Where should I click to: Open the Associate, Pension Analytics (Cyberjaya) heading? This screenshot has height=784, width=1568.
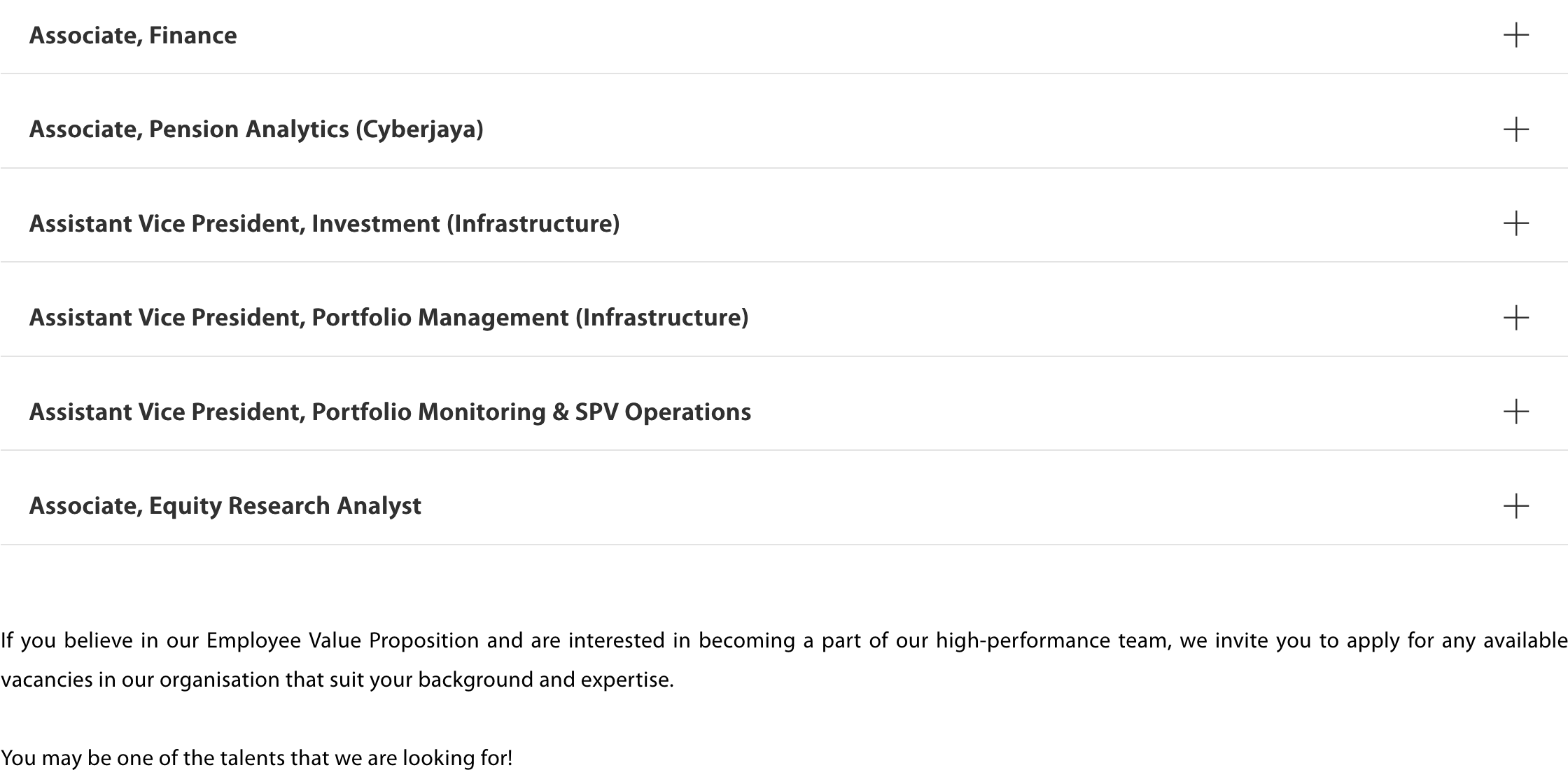tap(256, 129)
